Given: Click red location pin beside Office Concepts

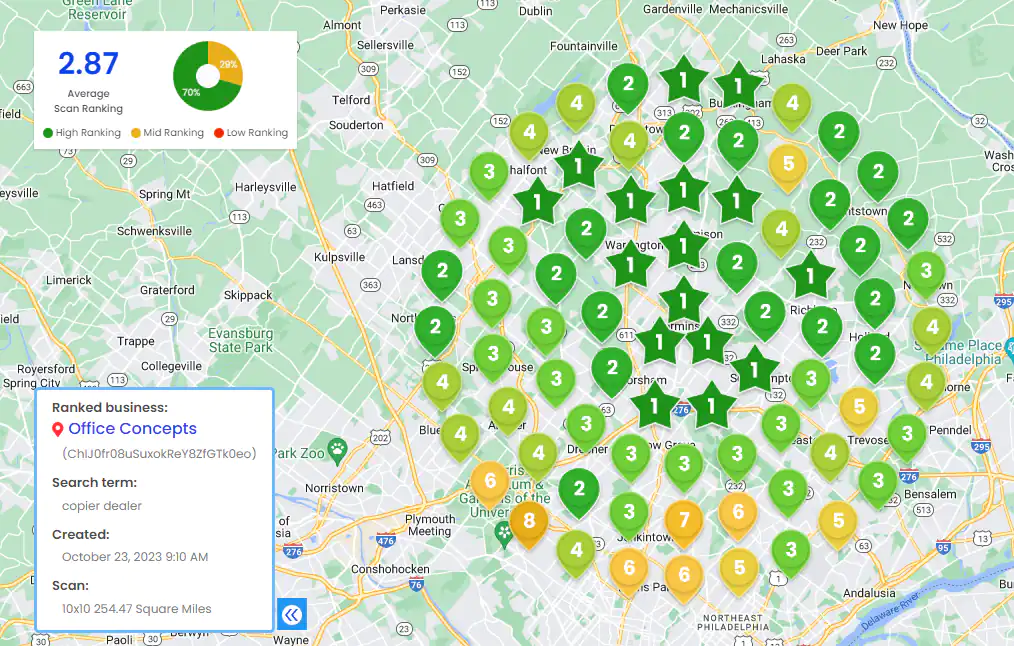Looking at the screenshot, I should tap(58, 430).
